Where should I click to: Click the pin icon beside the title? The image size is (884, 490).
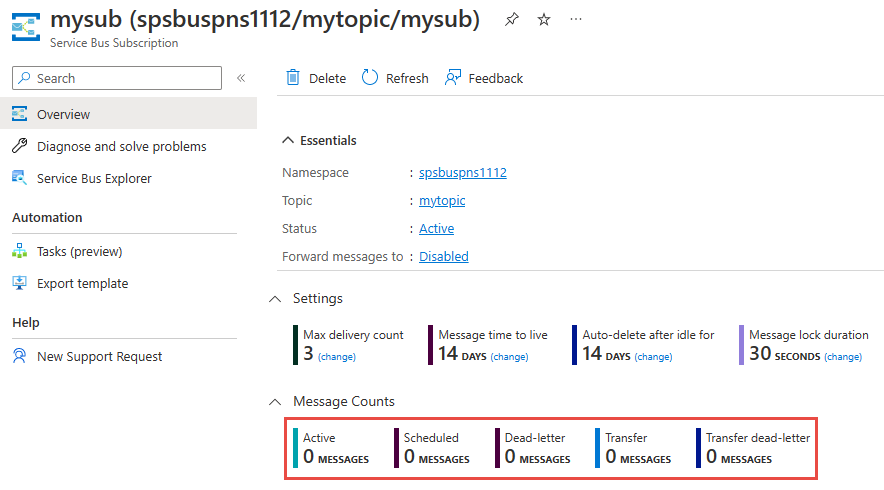point(512,20)
